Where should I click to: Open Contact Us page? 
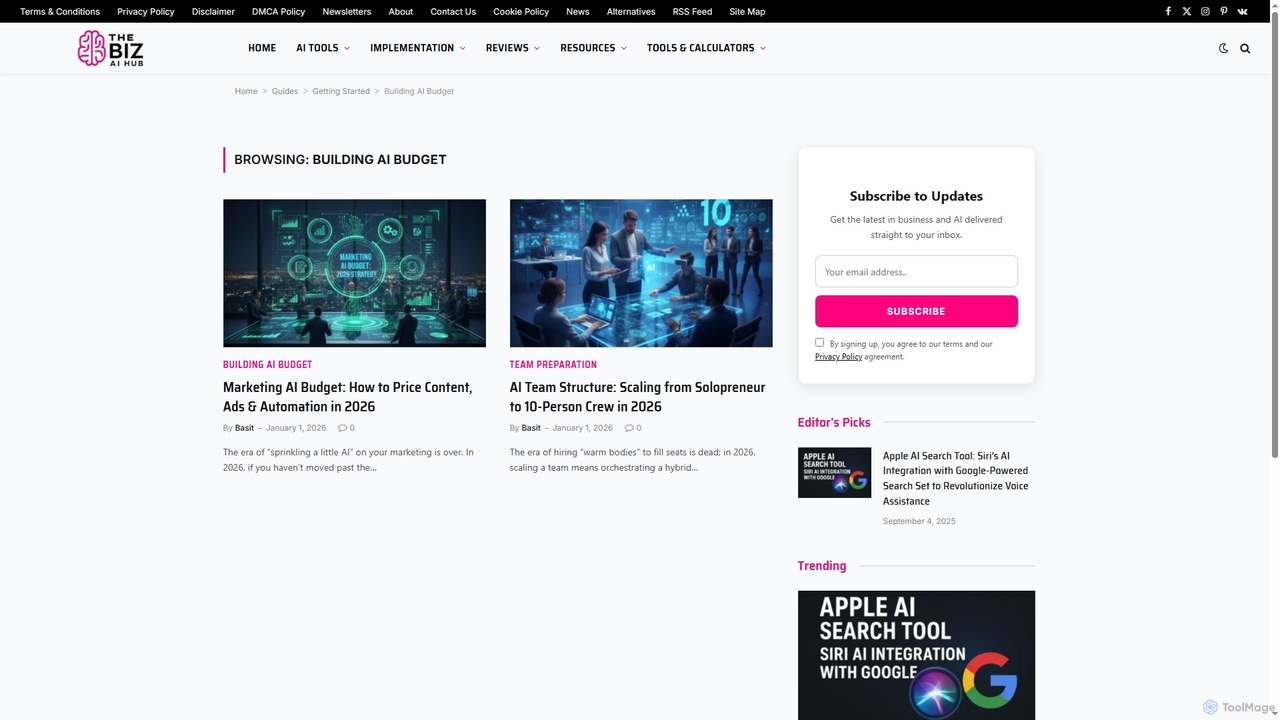[x=453, y=11]
